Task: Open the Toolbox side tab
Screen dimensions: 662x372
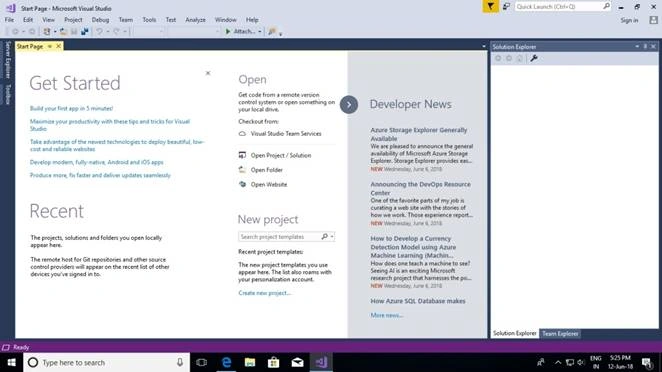Action: pyautogui.click(x=8, y=94)
